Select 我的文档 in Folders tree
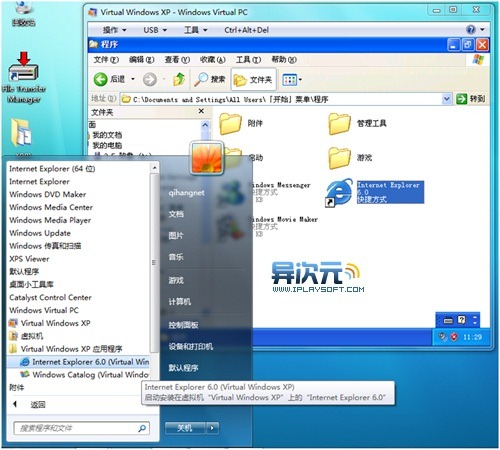Viewport: 500px width, 450px height. click(107, 135)
